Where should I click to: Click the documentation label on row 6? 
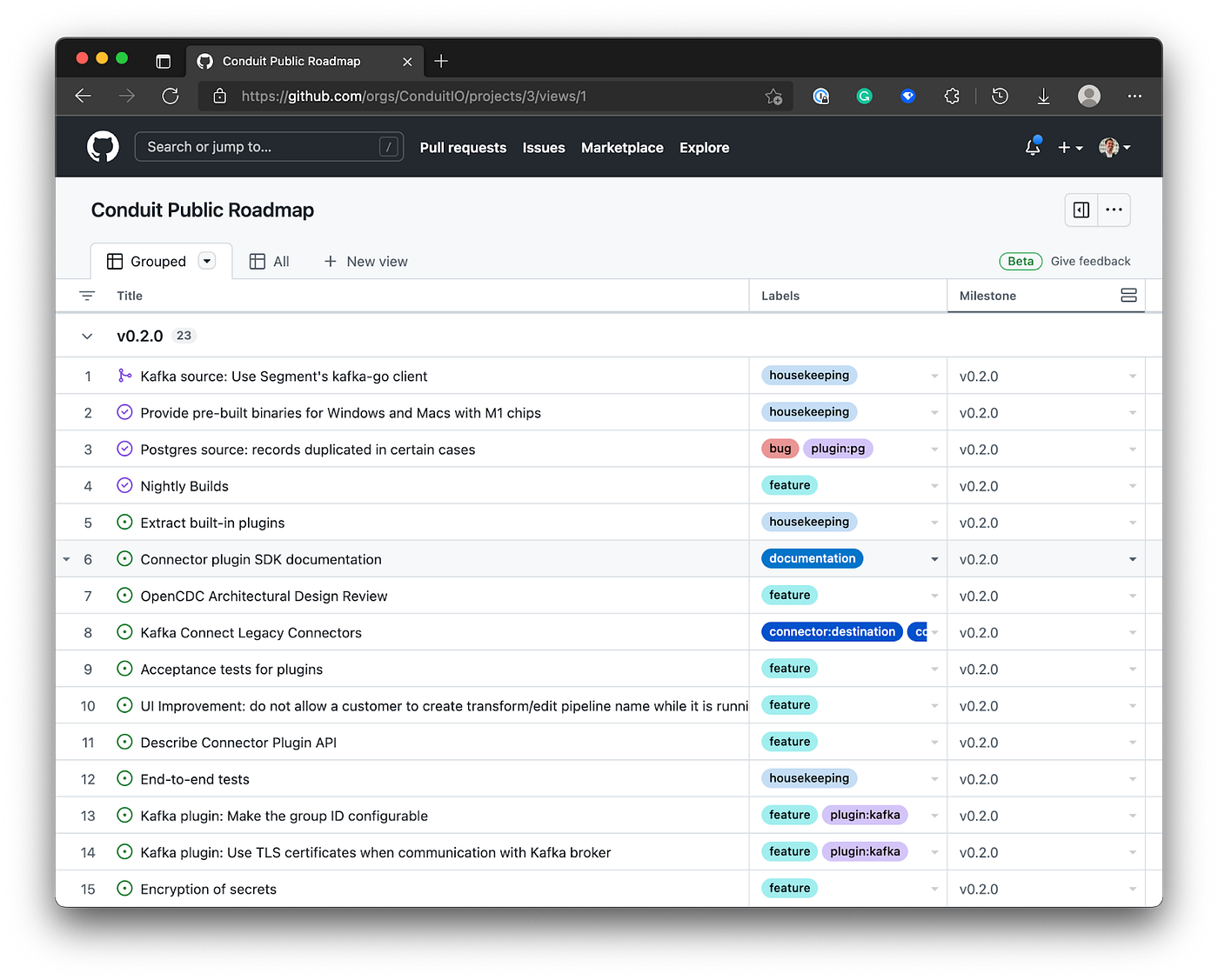813,558
